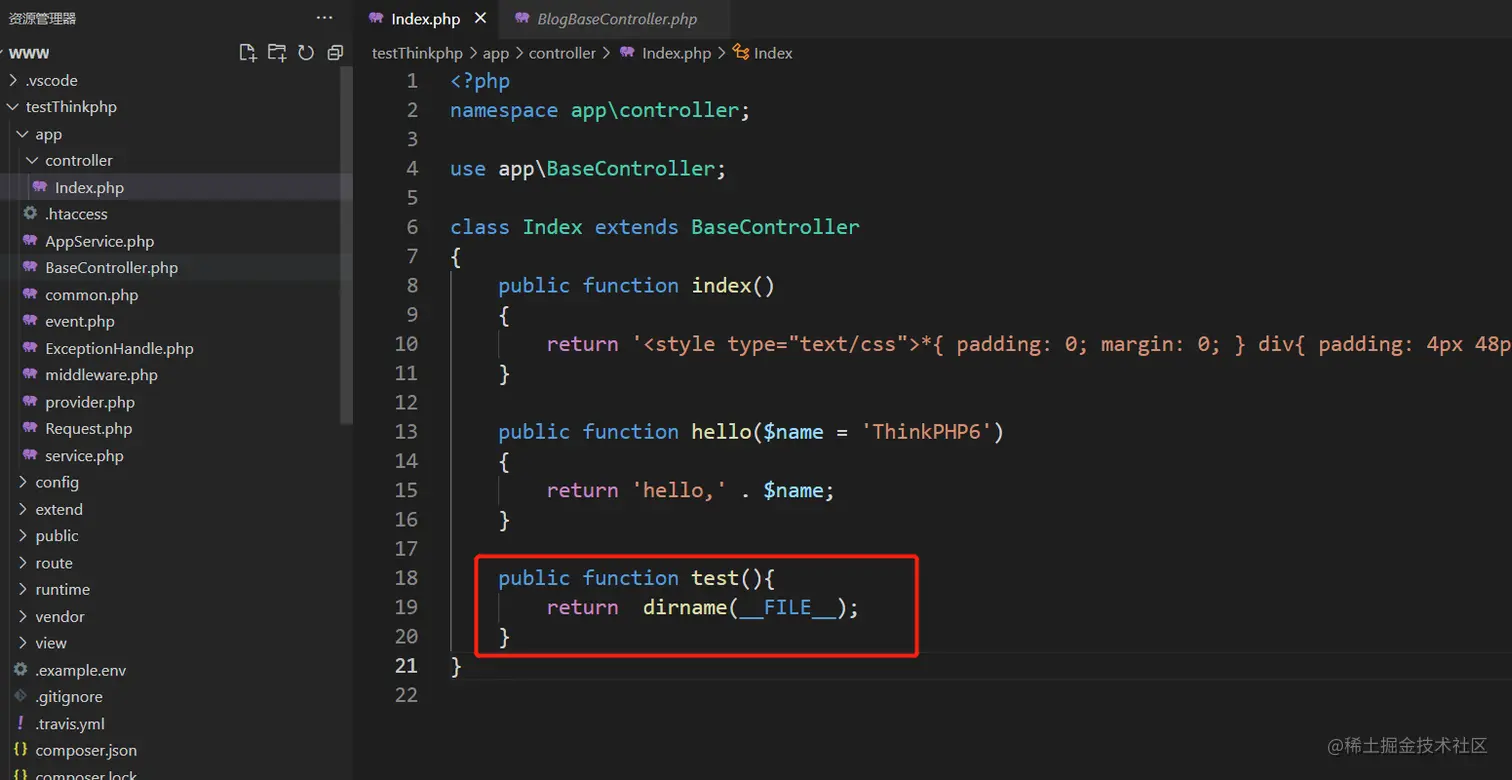This screenshot has width=1512, height=780.
Task: Click the PHP icon beside common.php
Action: [x=30, y=295]
